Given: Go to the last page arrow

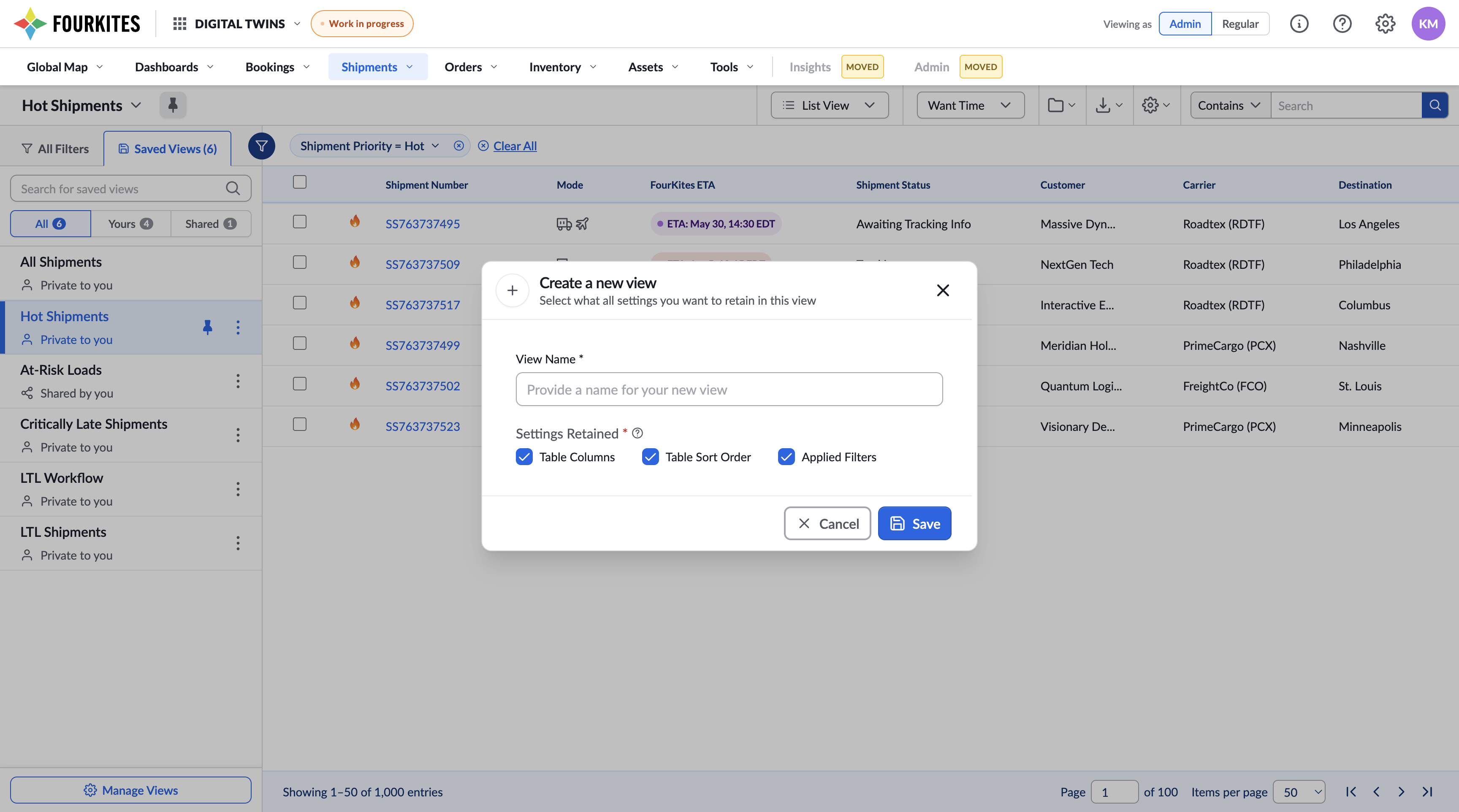Looking at the screenshot, I should coord(1427,792).
